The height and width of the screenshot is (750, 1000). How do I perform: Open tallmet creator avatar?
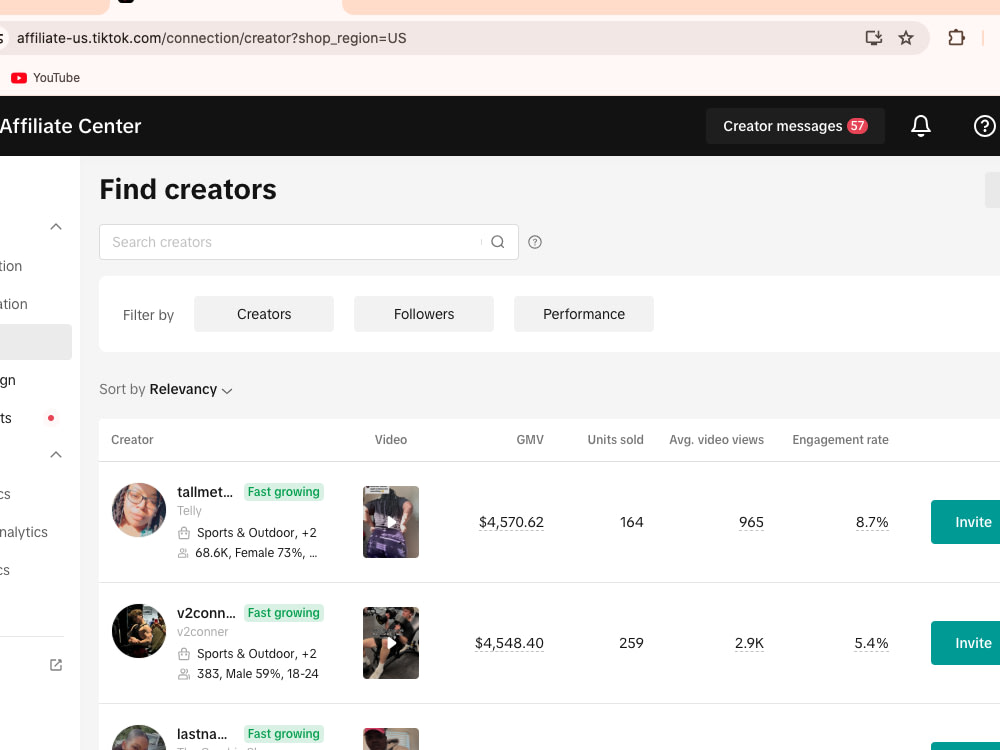coord(138,510)
